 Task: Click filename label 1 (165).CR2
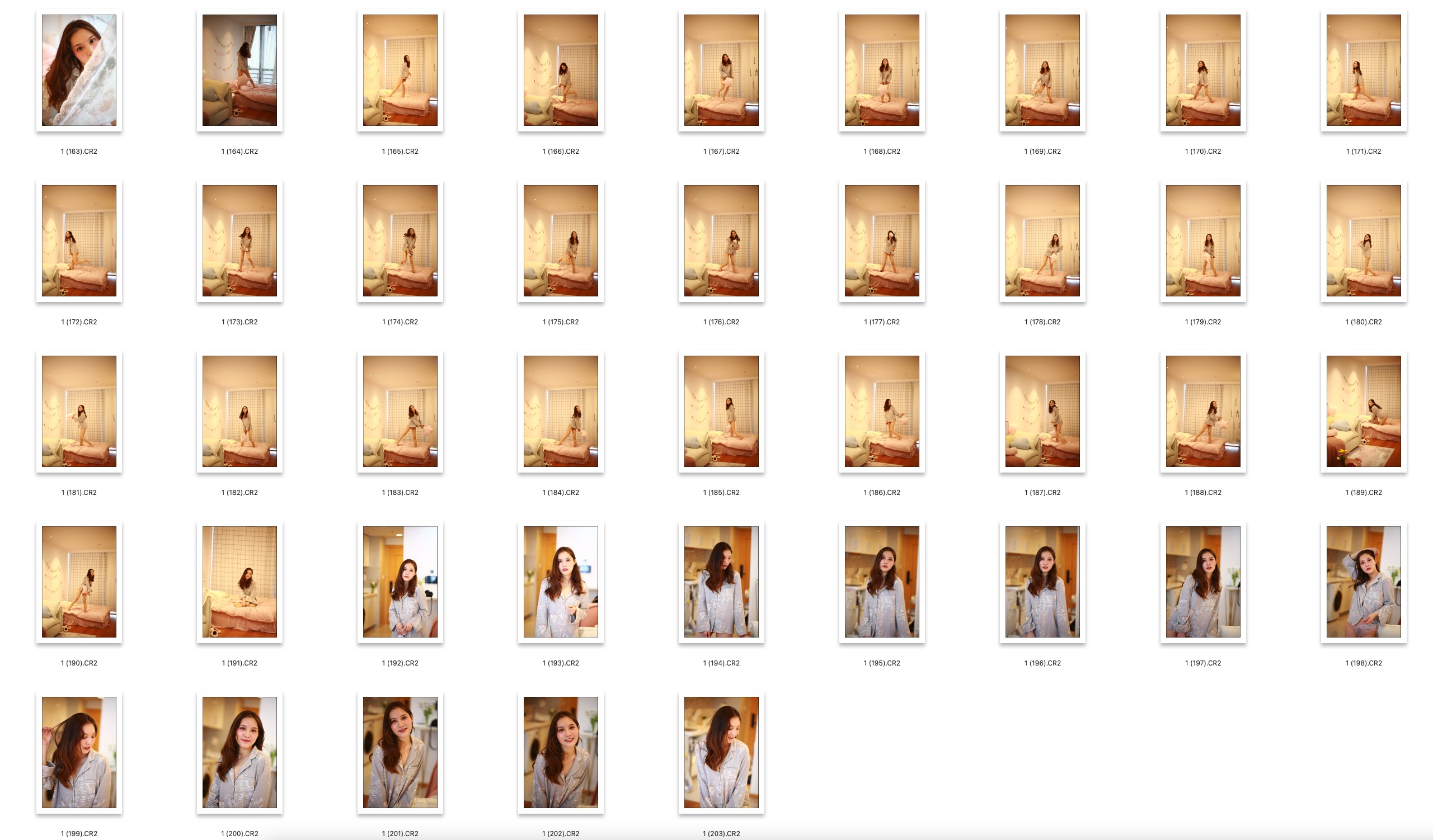pos(400,151)
